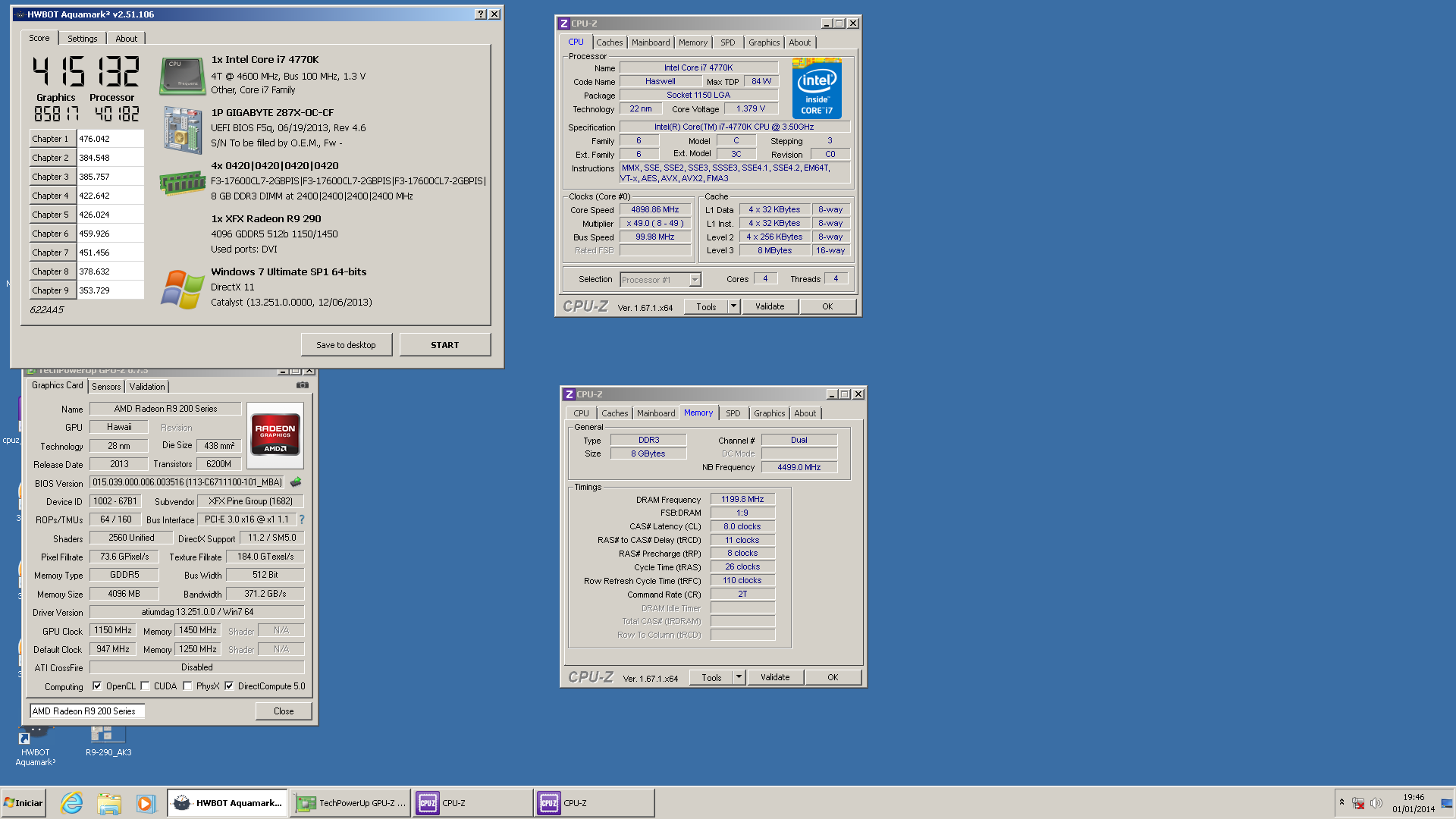
Task: Open Graphics tab in lower CPU-Z
Action: pyautogui.click(x=769, y=413)
